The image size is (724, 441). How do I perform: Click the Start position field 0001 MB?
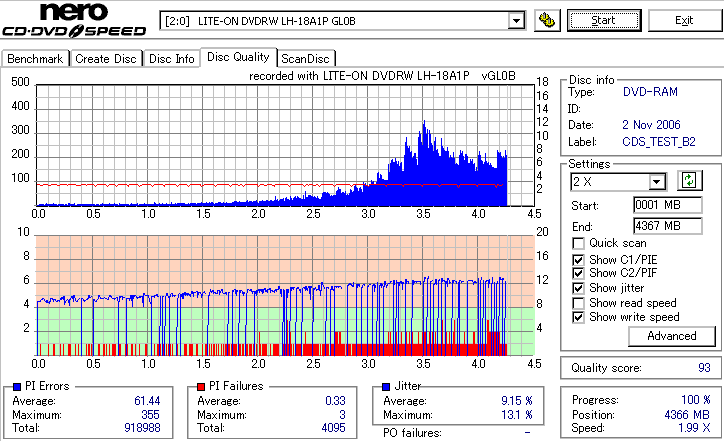pyautogui.click(x=668, y=205)
